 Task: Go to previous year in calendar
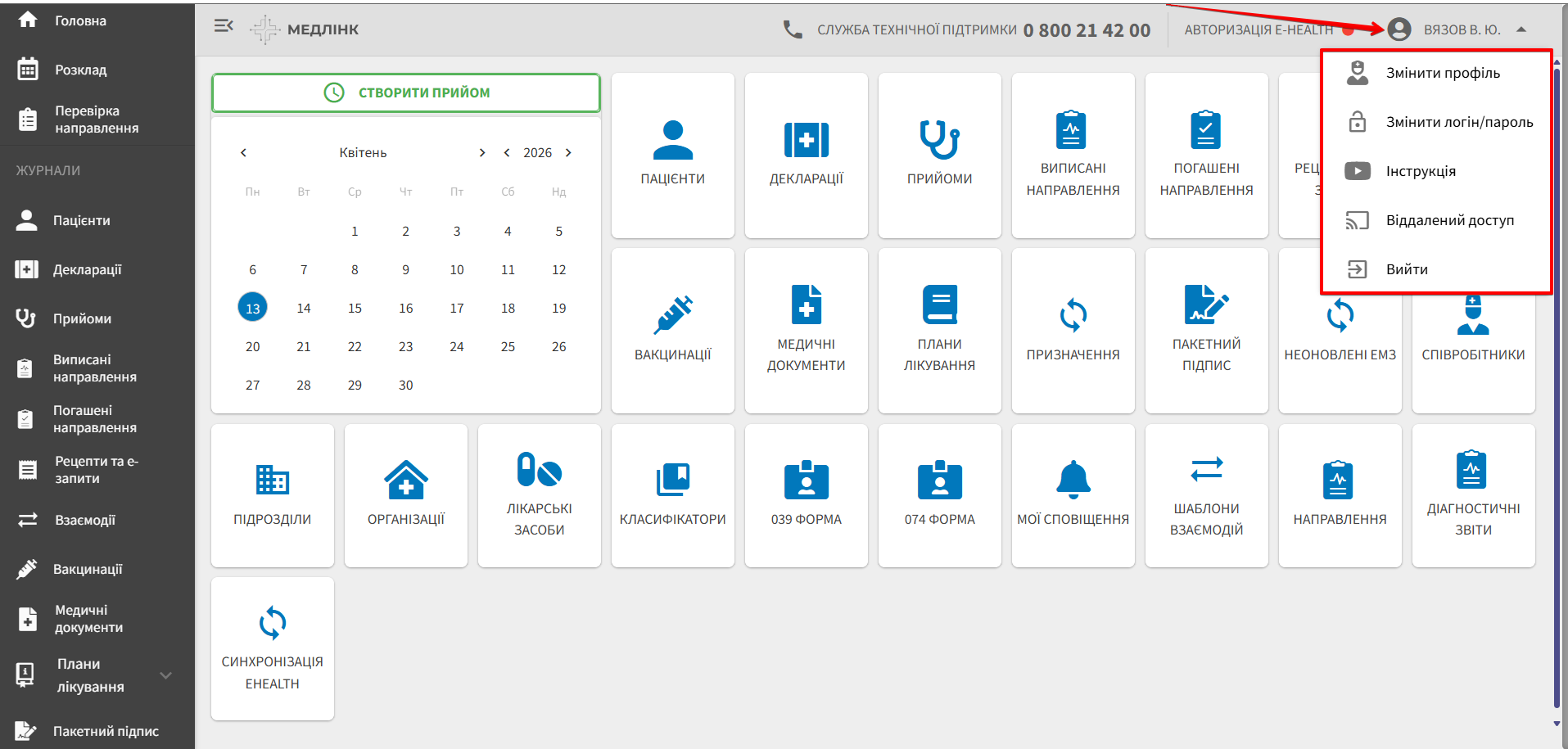coord(507,153)
